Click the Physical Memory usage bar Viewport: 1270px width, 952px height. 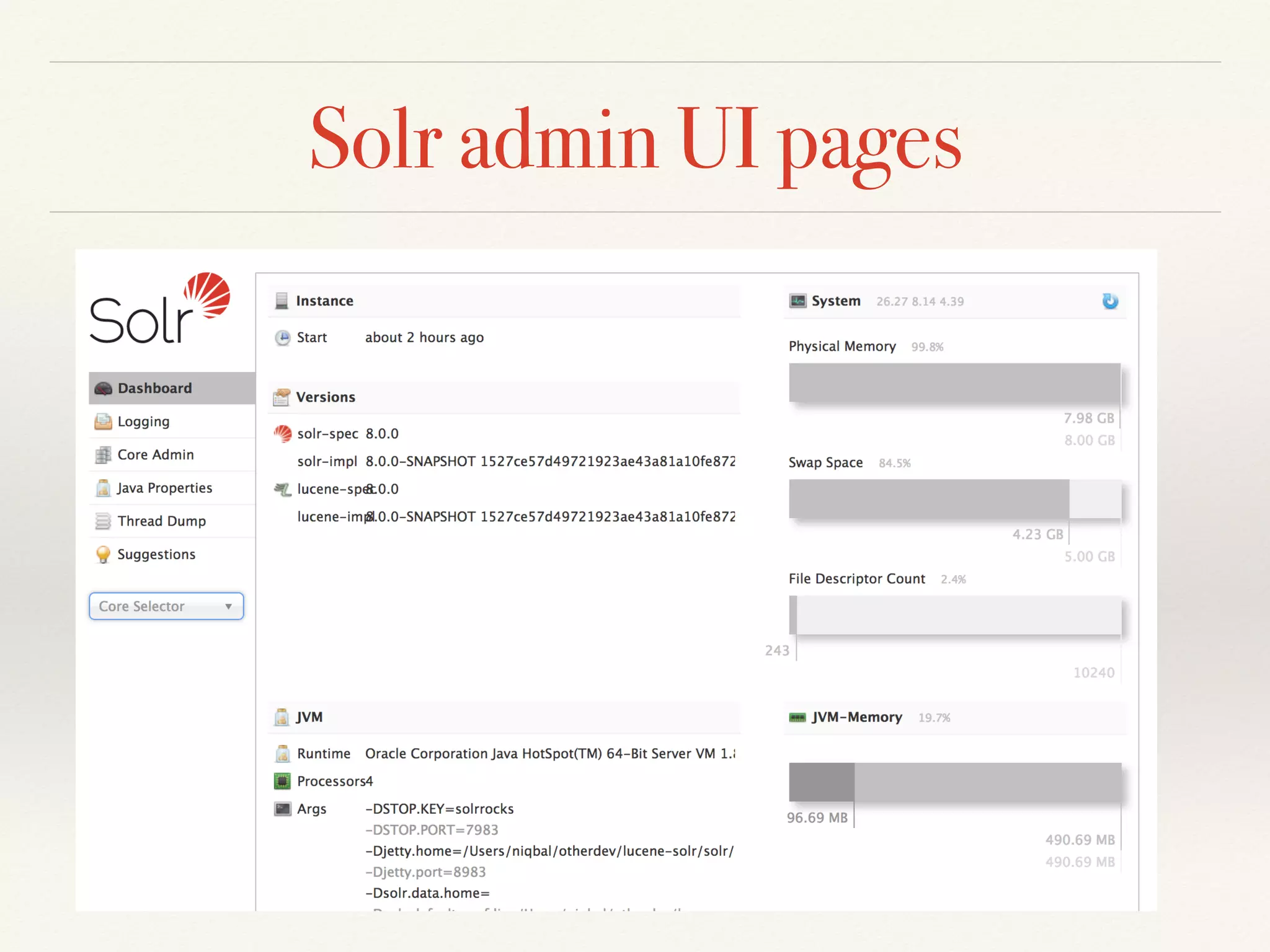tap(955, 383)
